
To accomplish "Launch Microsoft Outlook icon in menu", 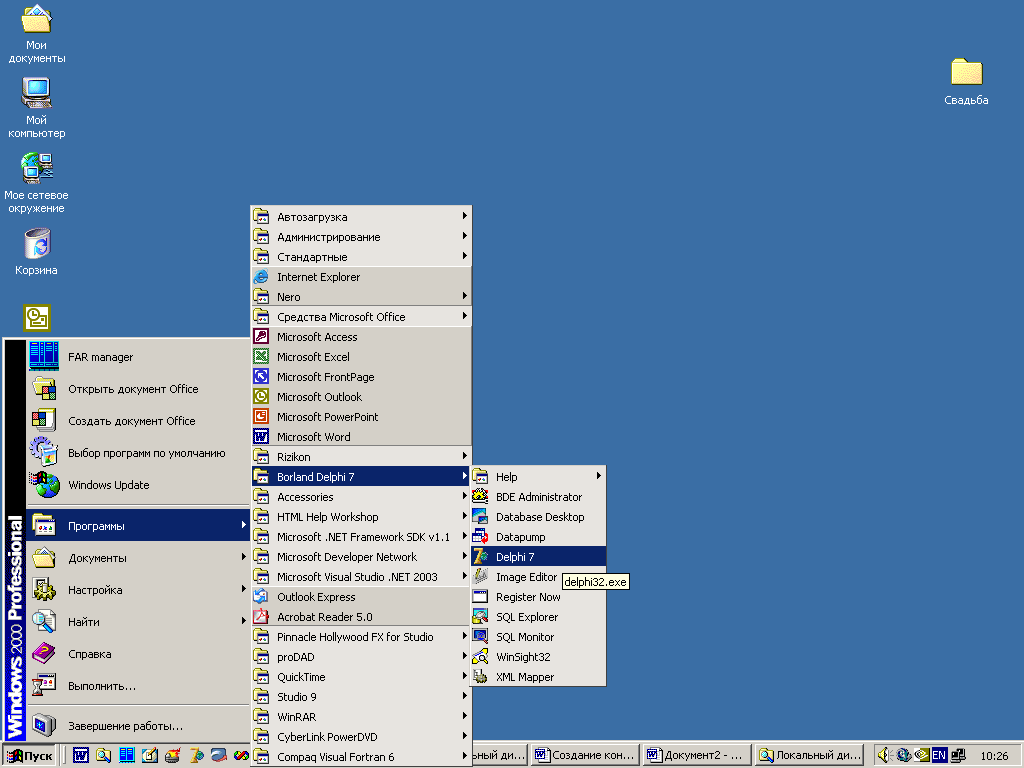I will point(261,396).
